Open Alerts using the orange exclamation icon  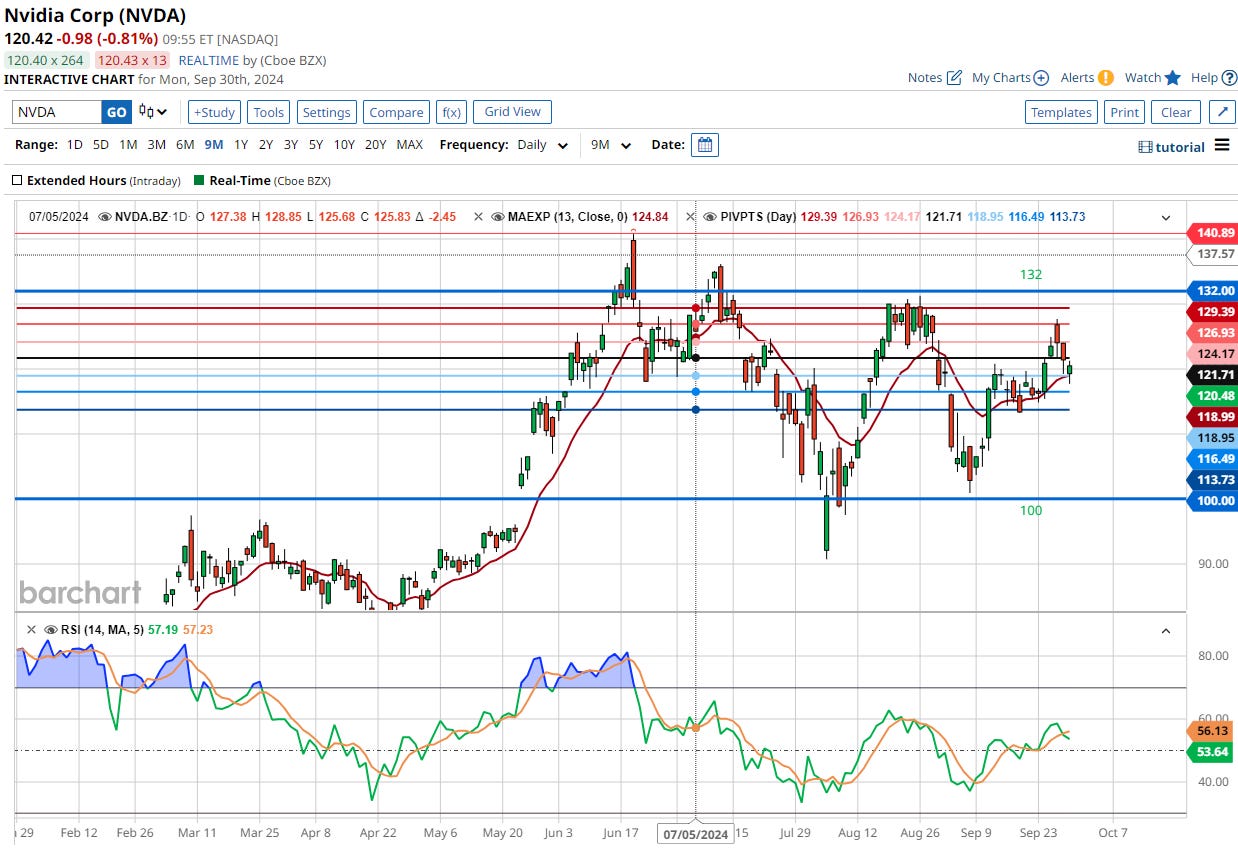1105,77
